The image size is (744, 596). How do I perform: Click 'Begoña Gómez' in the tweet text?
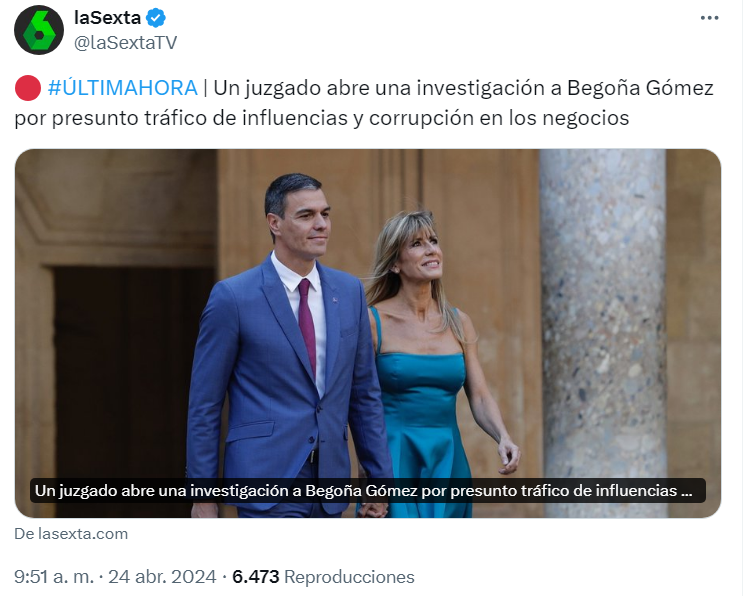point(640,88)
